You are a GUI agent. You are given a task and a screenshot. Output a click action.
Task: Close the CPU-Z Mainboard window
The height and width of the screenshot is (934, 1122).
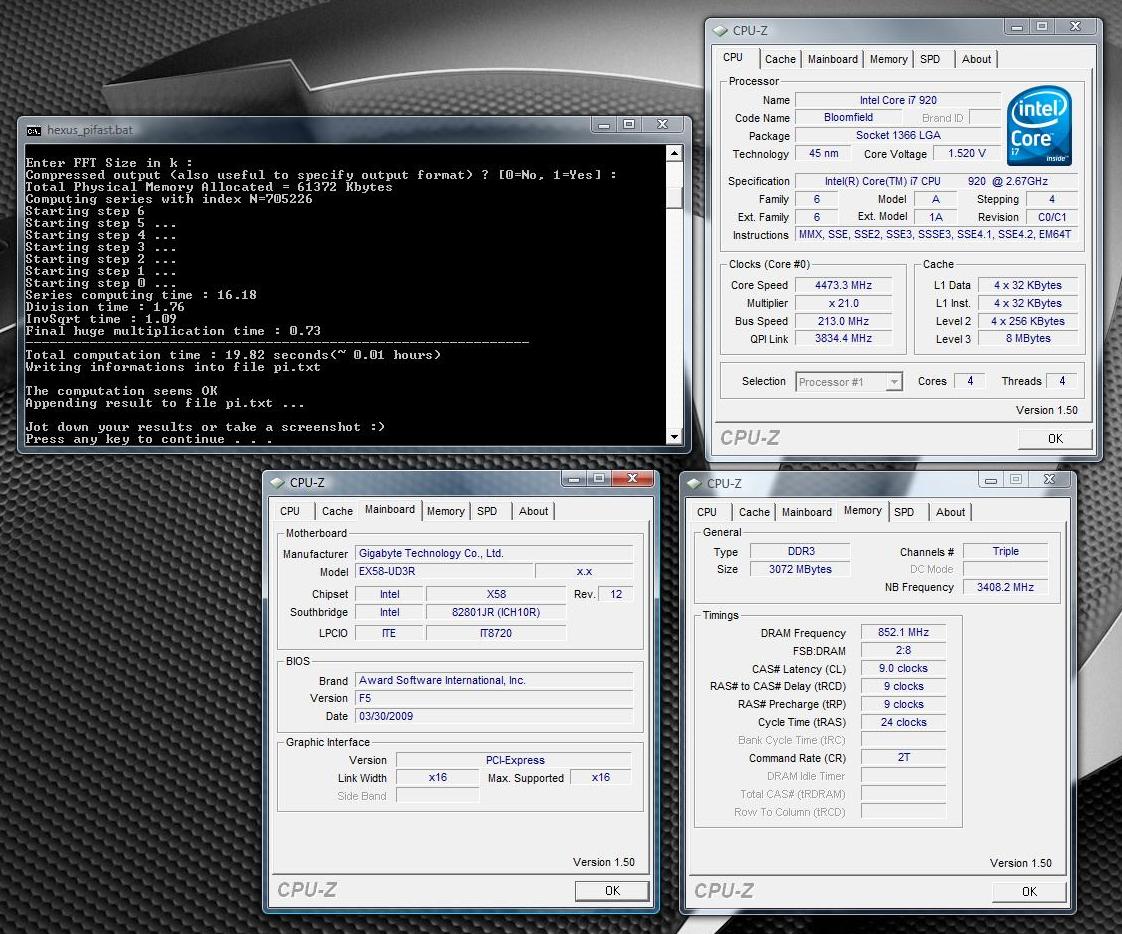633,478
